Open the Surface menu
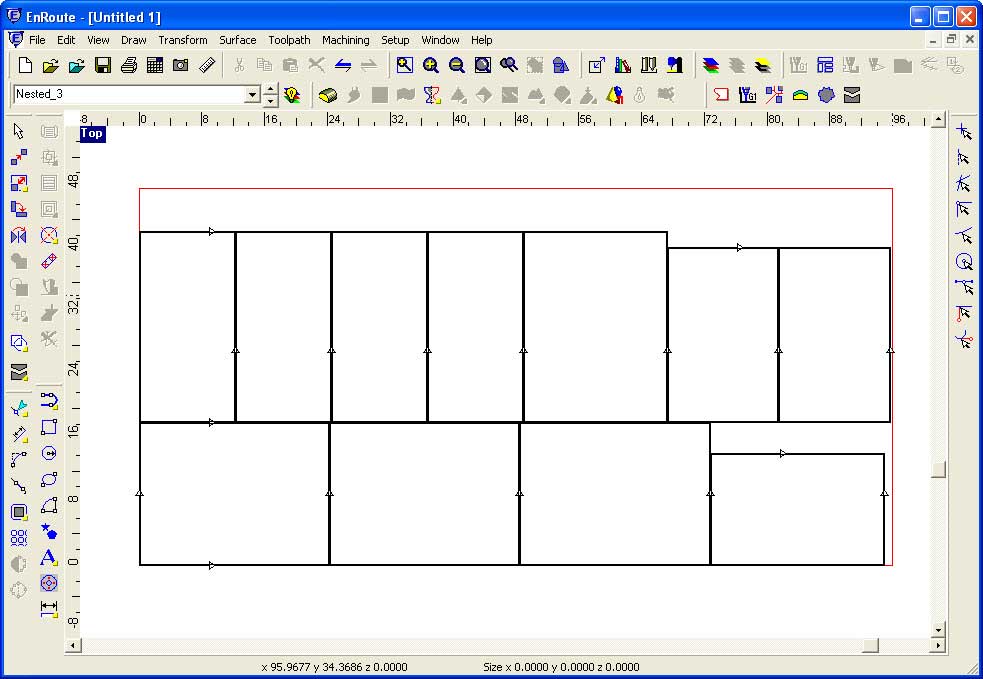Image resolution: width=983 pixels, height=679 pixels. 238,39
